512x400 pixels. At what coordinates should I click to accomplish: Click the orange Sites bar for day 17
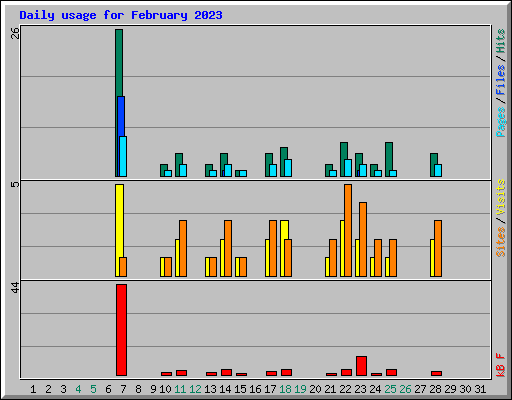(x=273, y=248)
